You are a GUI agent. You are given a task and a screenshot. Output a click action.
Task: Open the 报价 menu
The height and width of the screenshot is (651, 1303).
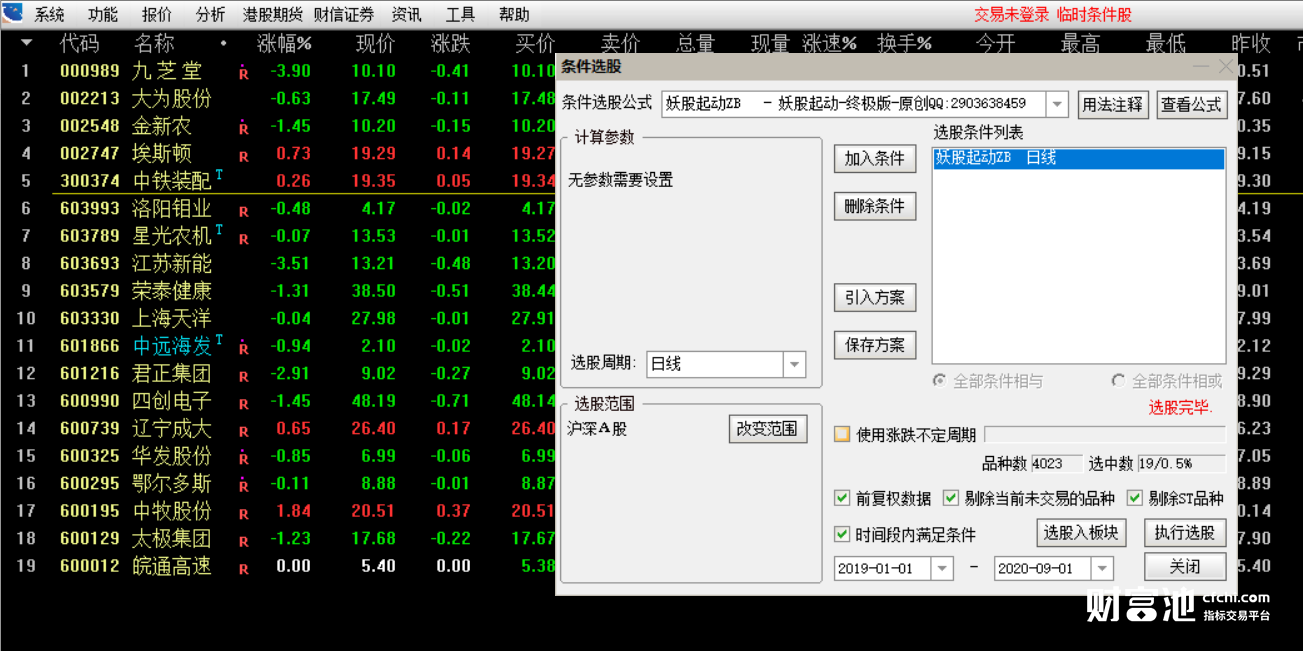pyautogui.click(x=156, y=15)
